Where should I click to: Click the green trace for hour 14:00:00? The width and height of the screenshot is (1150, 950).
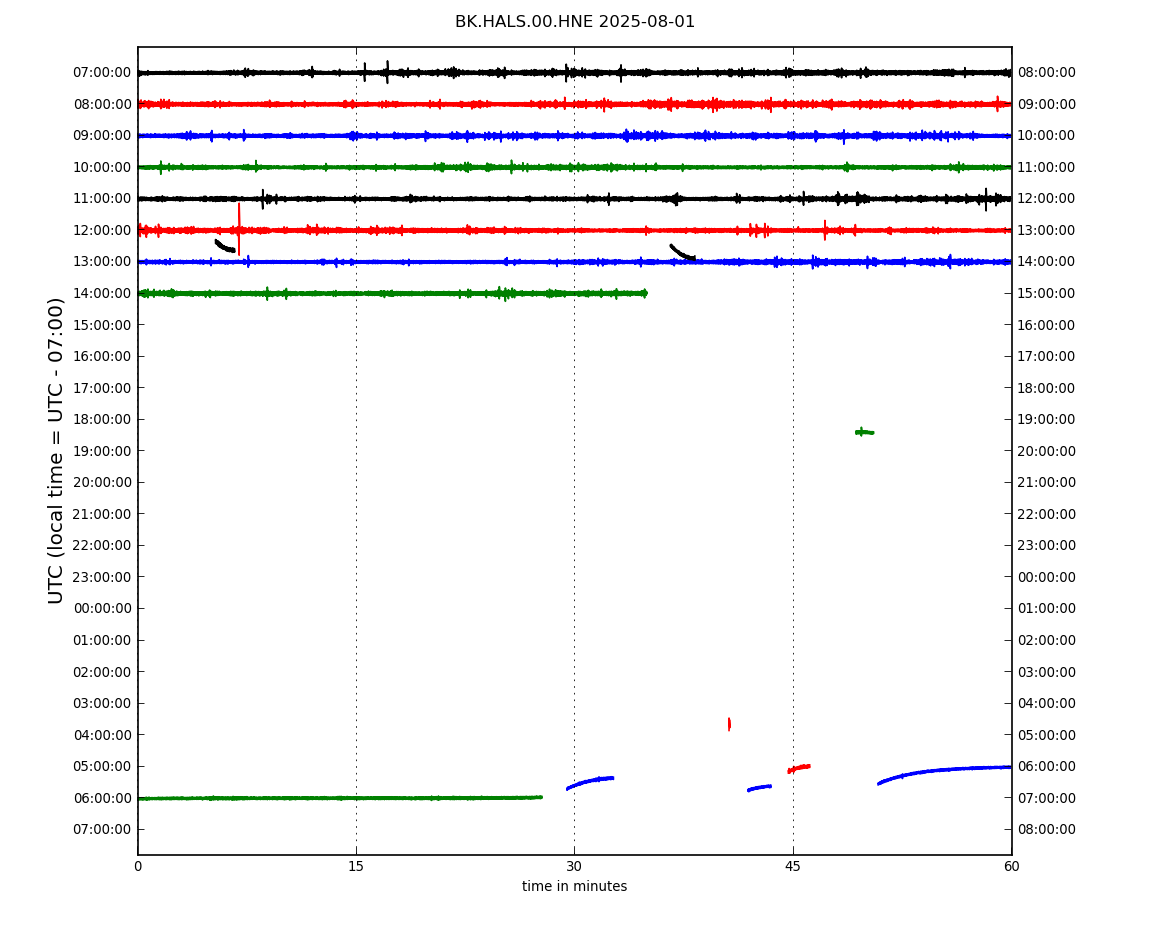(392, 293)
